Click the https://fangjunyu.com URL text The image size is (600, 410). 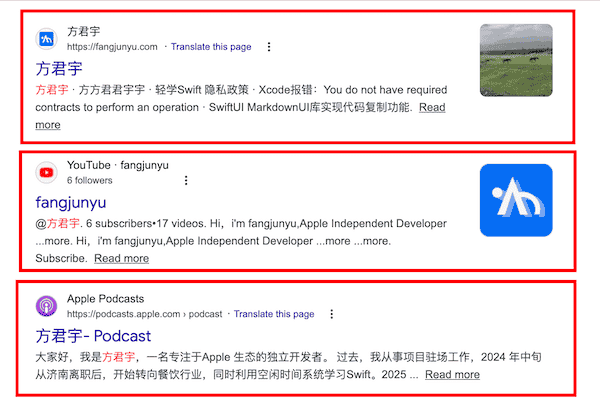112,47
